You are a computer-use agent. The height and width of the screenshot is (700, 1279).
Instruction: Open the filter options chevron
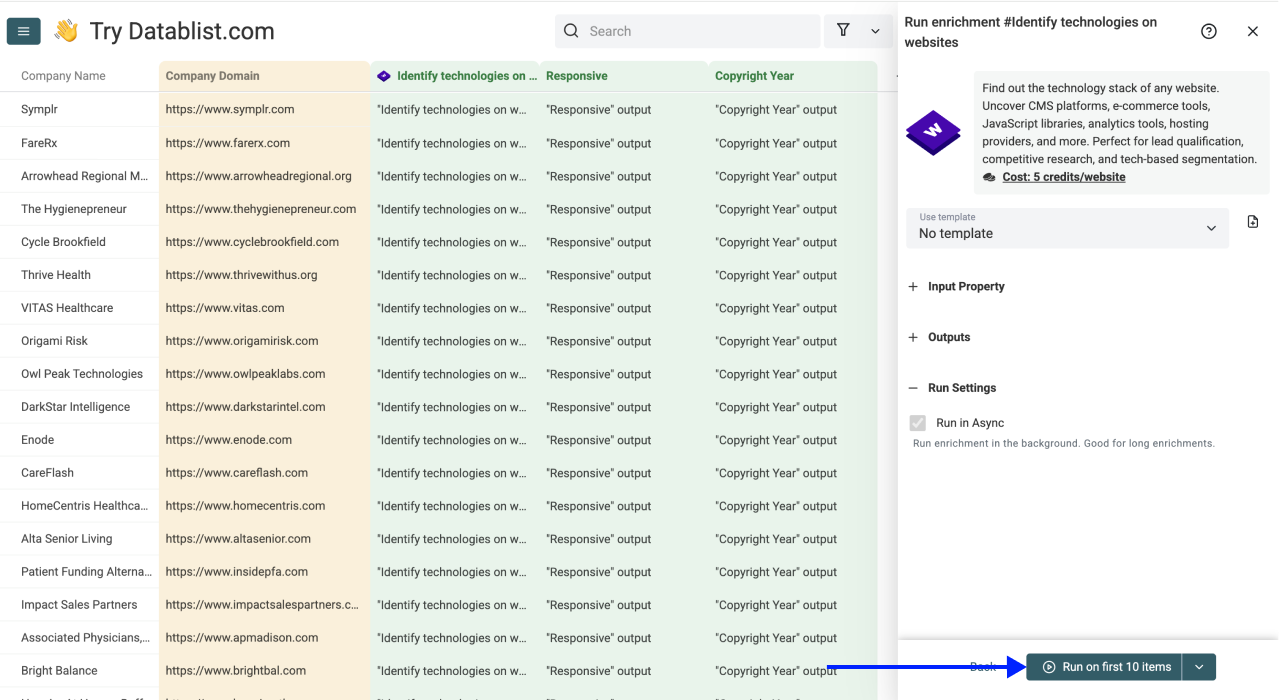click(875, 32)
